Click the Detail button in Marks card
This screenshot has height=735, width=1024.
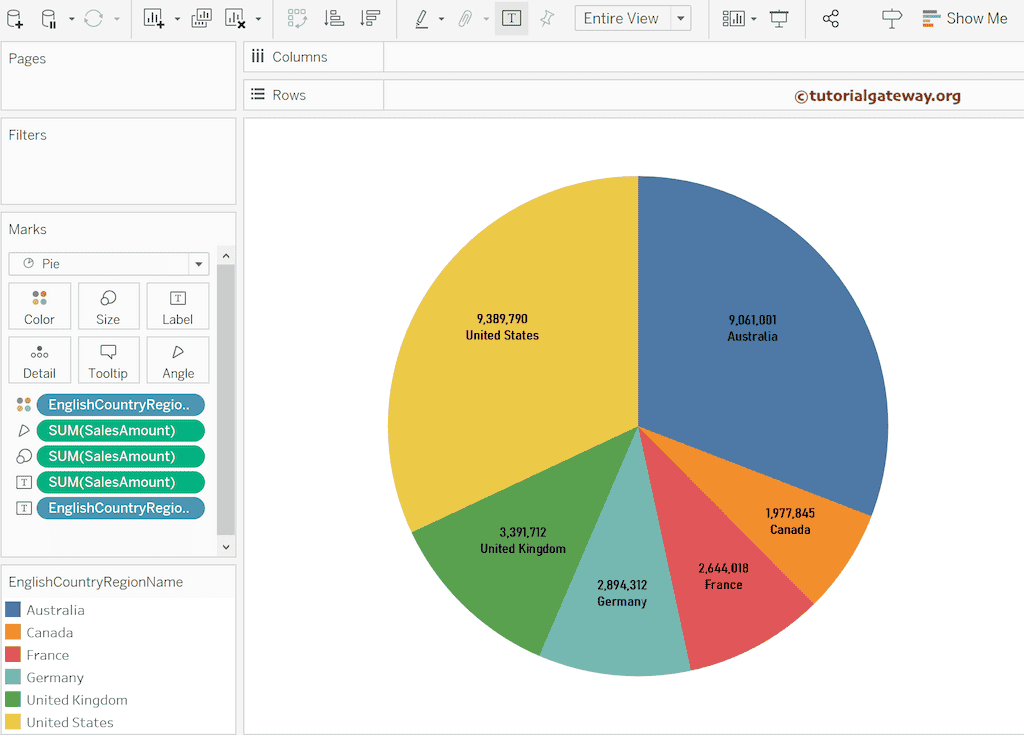click(39, 360)
